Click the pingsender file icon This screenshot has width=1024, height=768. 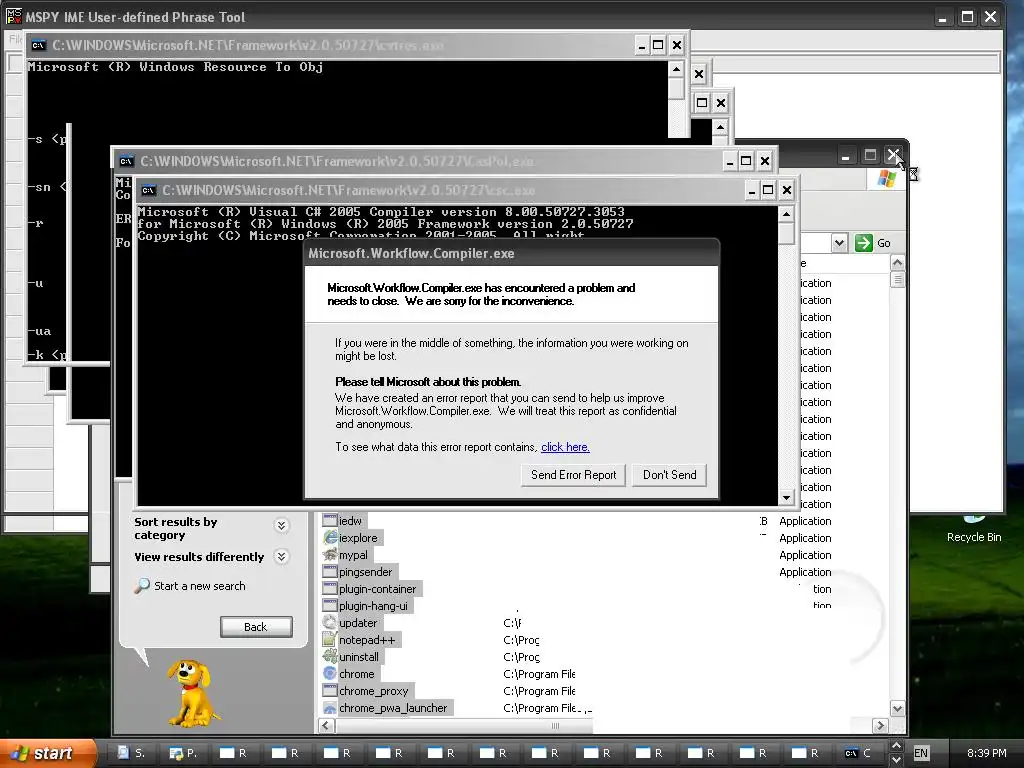coord(330,571)
